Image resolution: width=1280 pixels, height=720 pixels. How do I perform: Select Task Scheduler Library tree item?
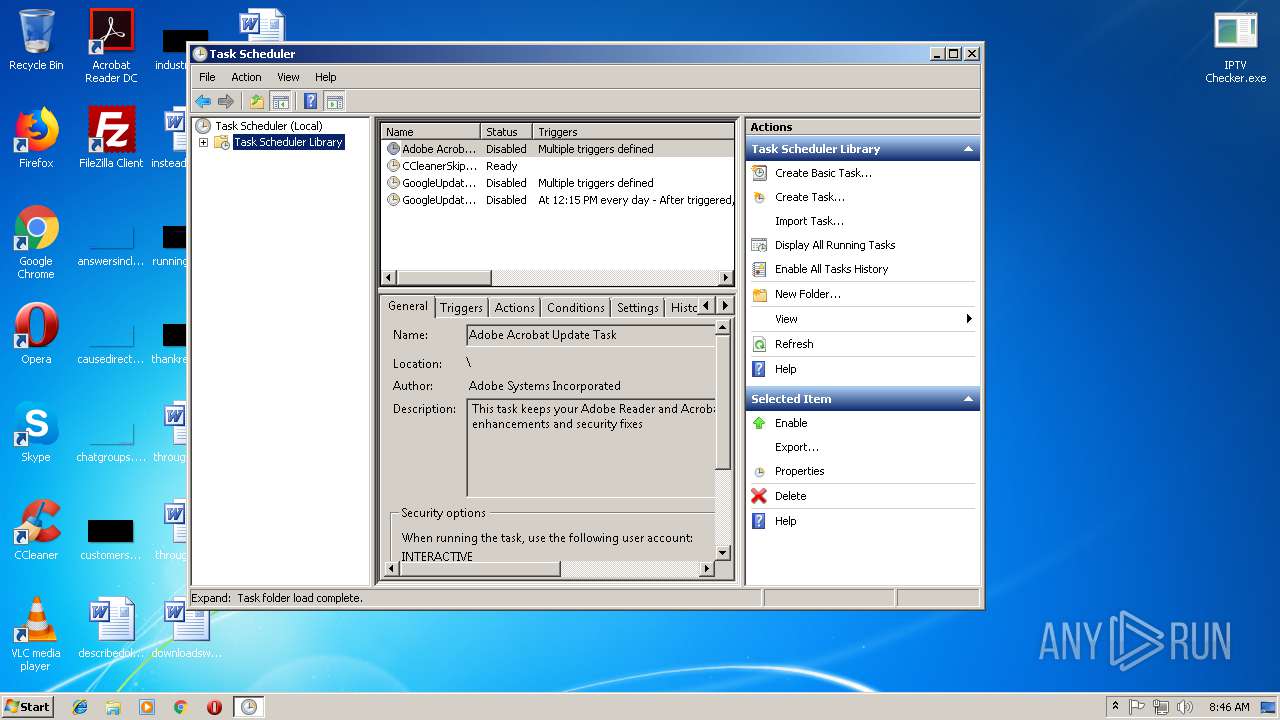288,142
